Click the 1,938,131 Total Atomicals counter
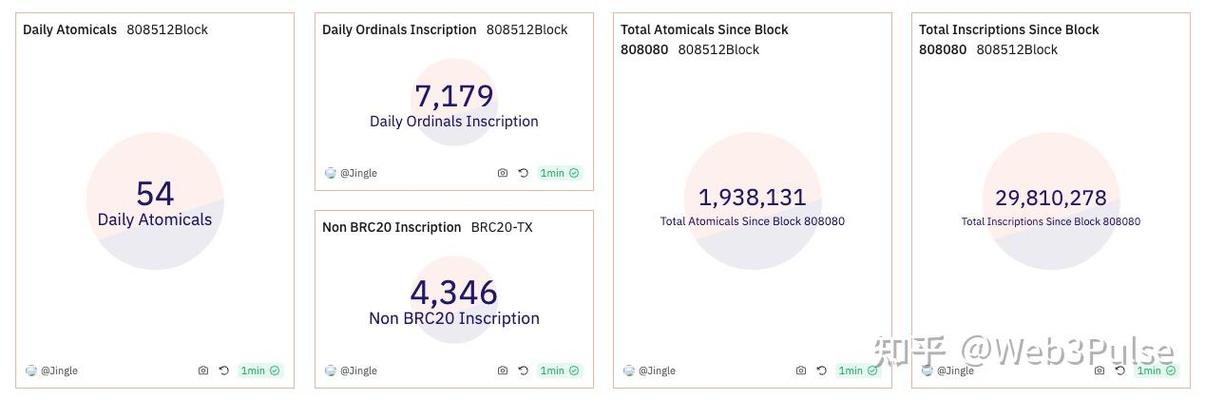Screen dimensions: 1205x399 click(752, 197)
